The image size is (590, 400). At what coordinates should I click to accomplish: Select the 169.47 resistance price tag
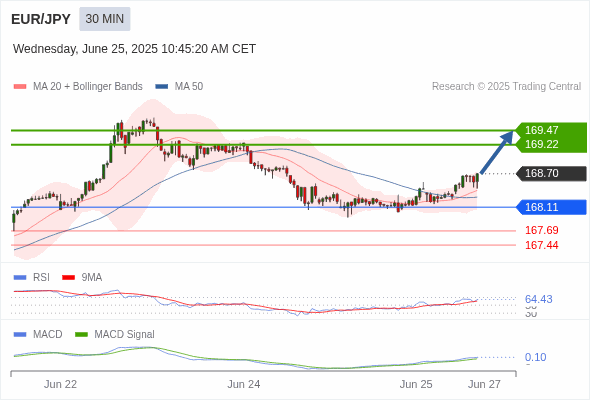click(x=551, y=130)
